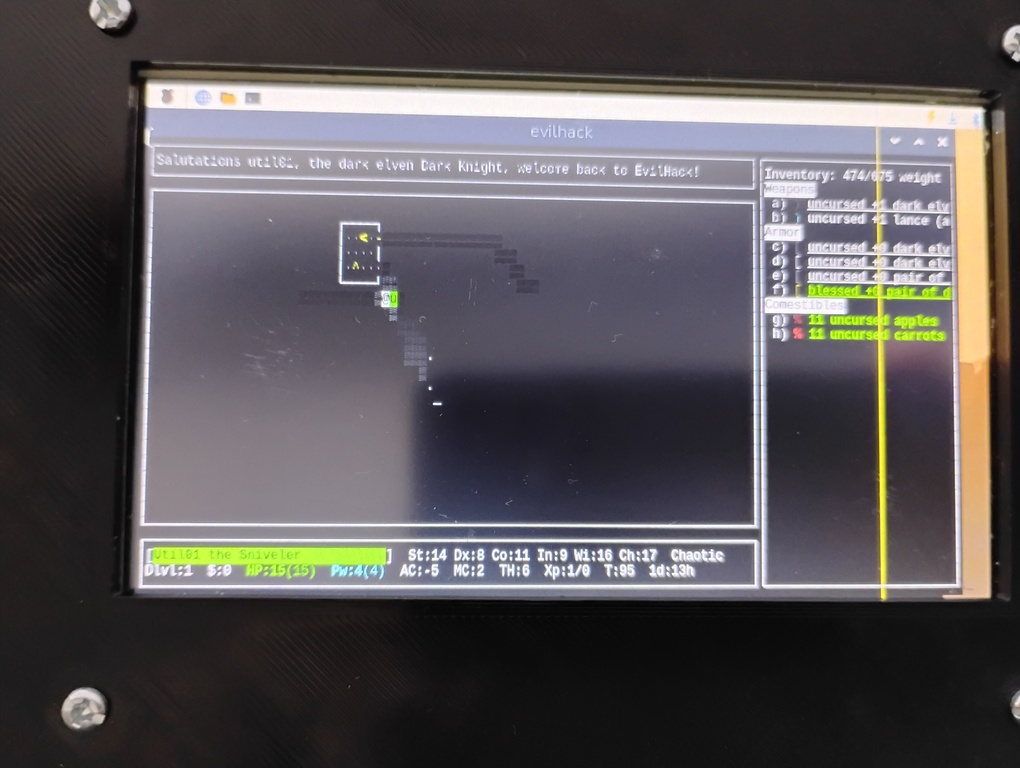Image resolution: width=1020 pixels, height=768 pixels.
Task: Launch the terminal from the taskbar
Action: click(x=252, y=98)
